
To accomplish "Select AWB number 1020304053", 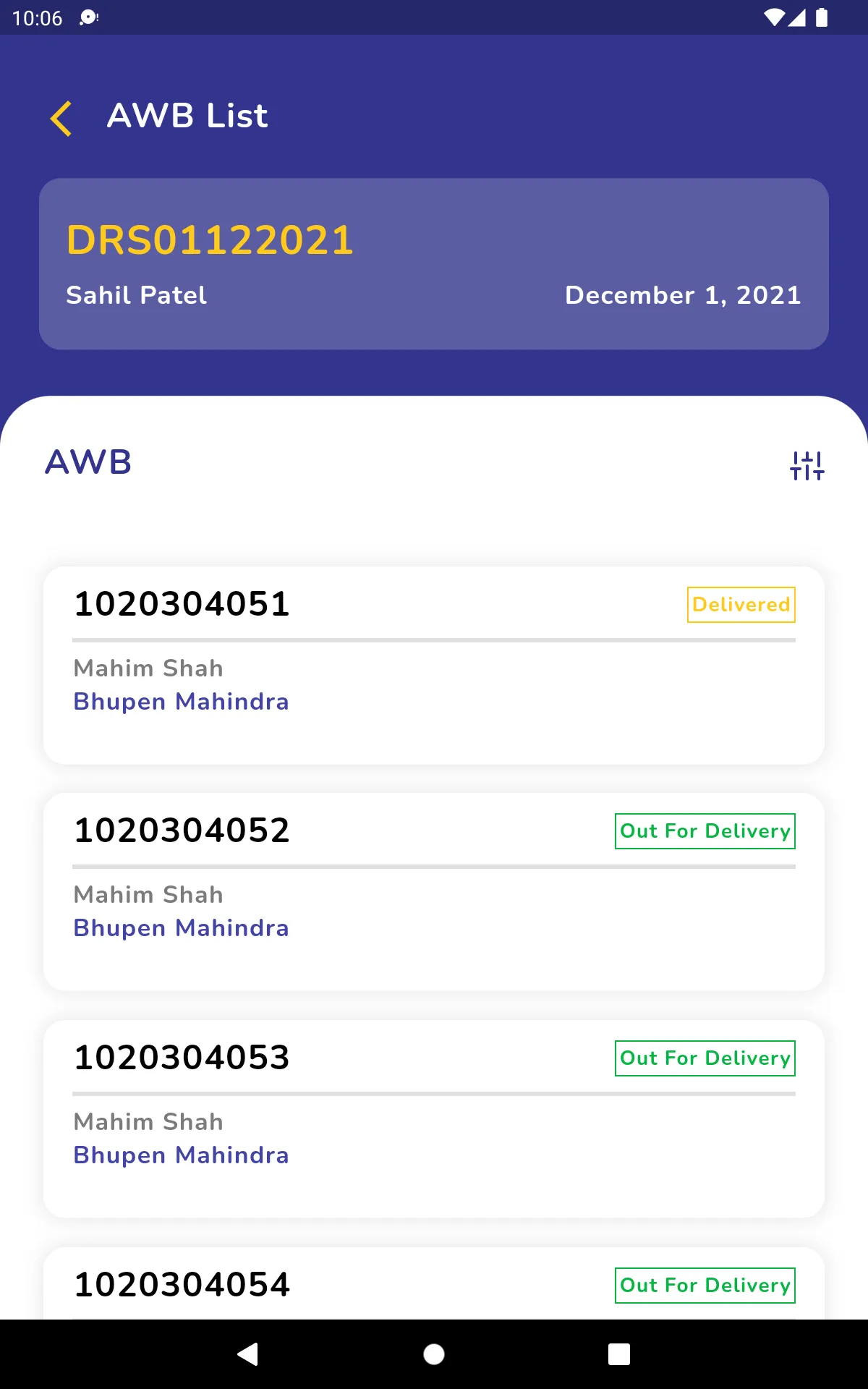I will [x=182, y=1057].
